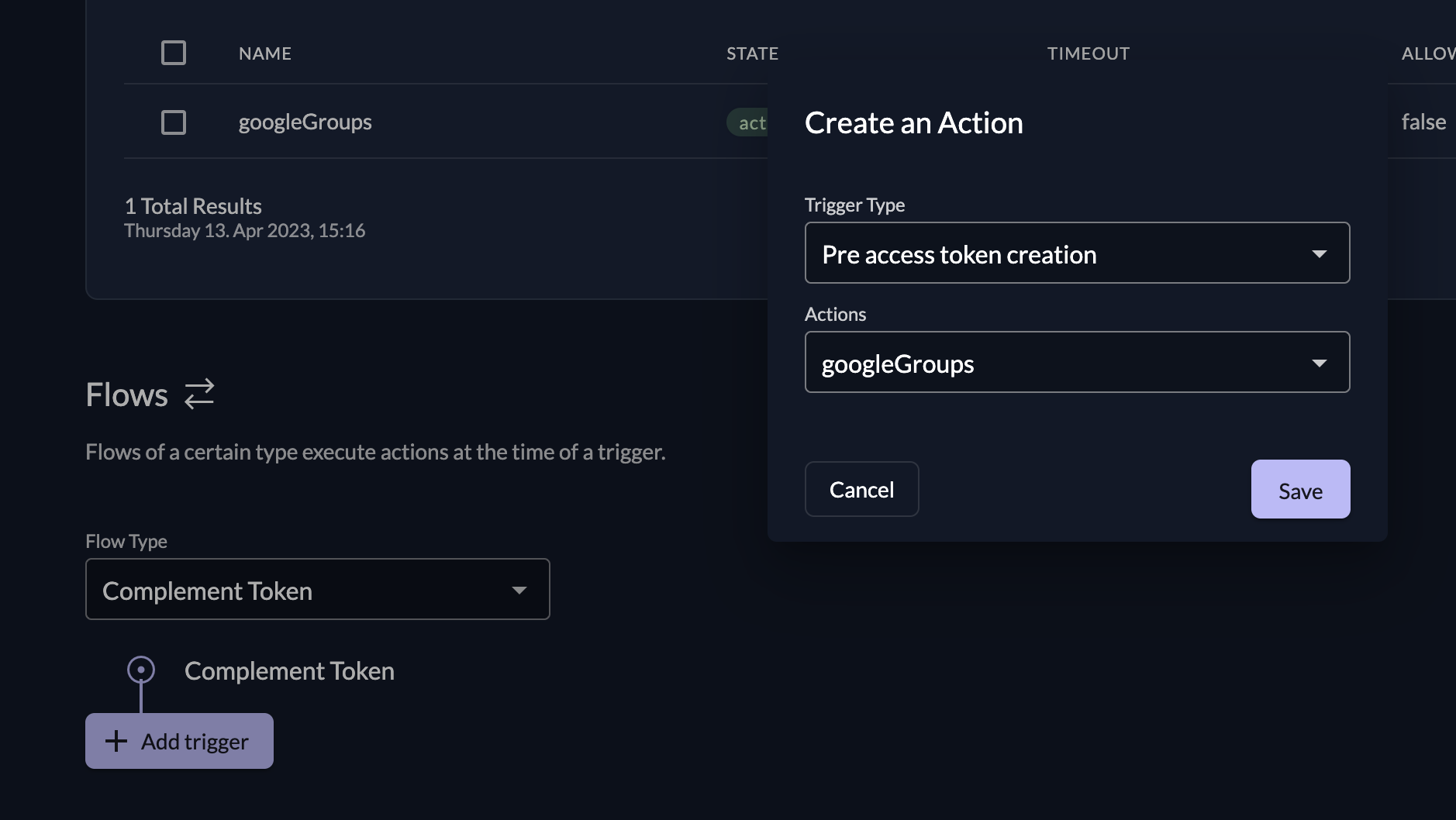Viewport: 1456px width, 820px height.
Task: Open the googleGroups action row name
Action: pos(305,122)
